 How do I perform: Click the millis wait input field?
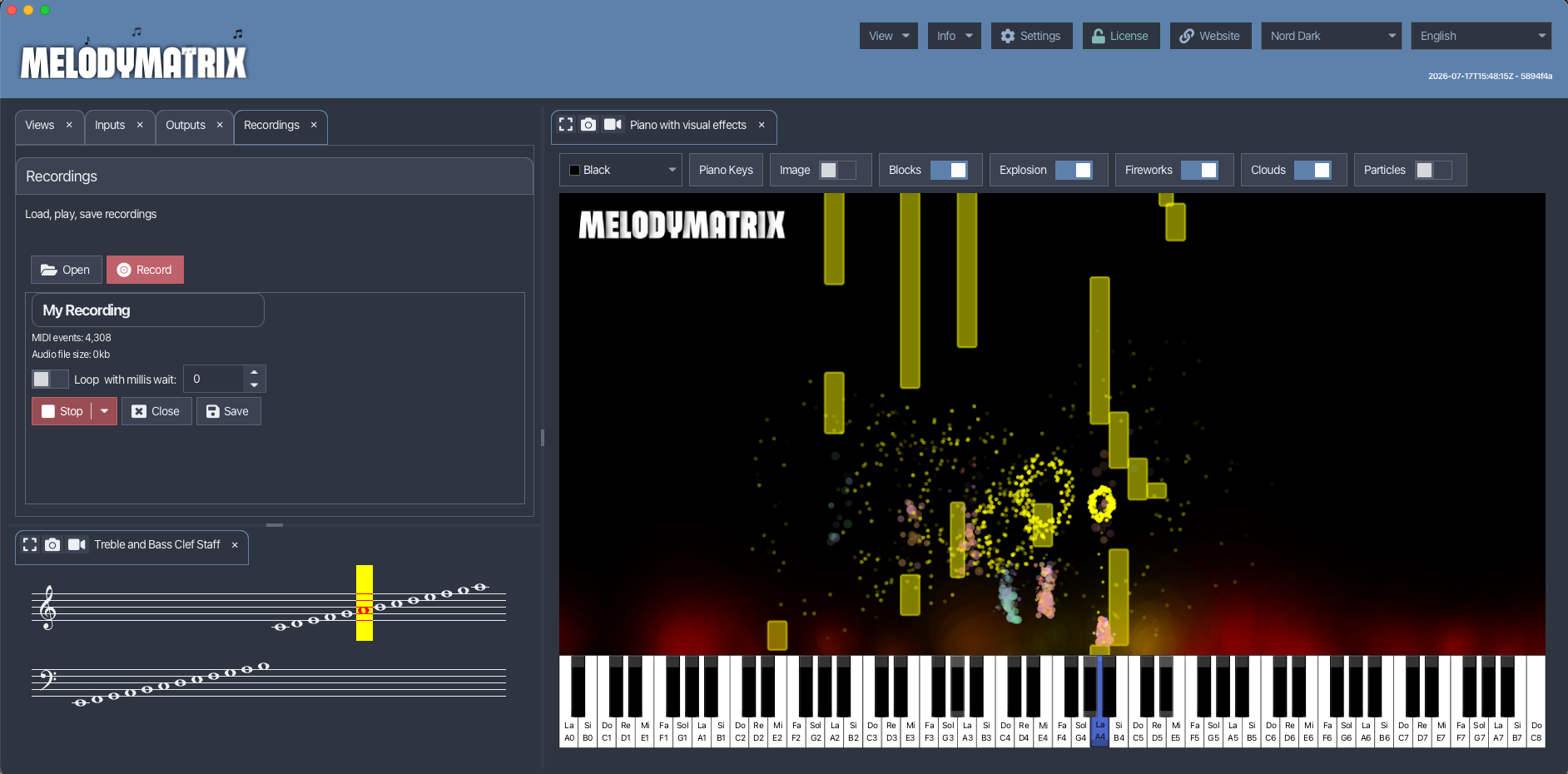coord(214,379)
